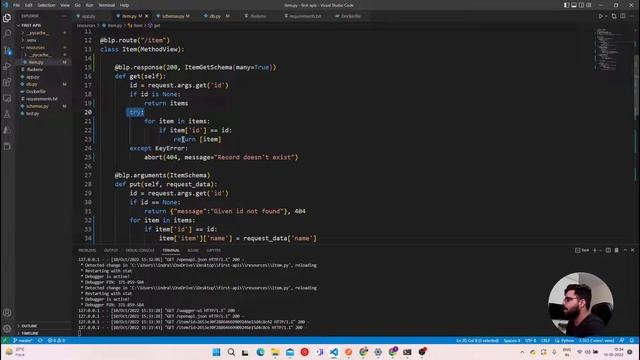Image resolution: width=640 pixels, height=360 pixels.
Task: Split the terminal panel
Action: point(608,250)
